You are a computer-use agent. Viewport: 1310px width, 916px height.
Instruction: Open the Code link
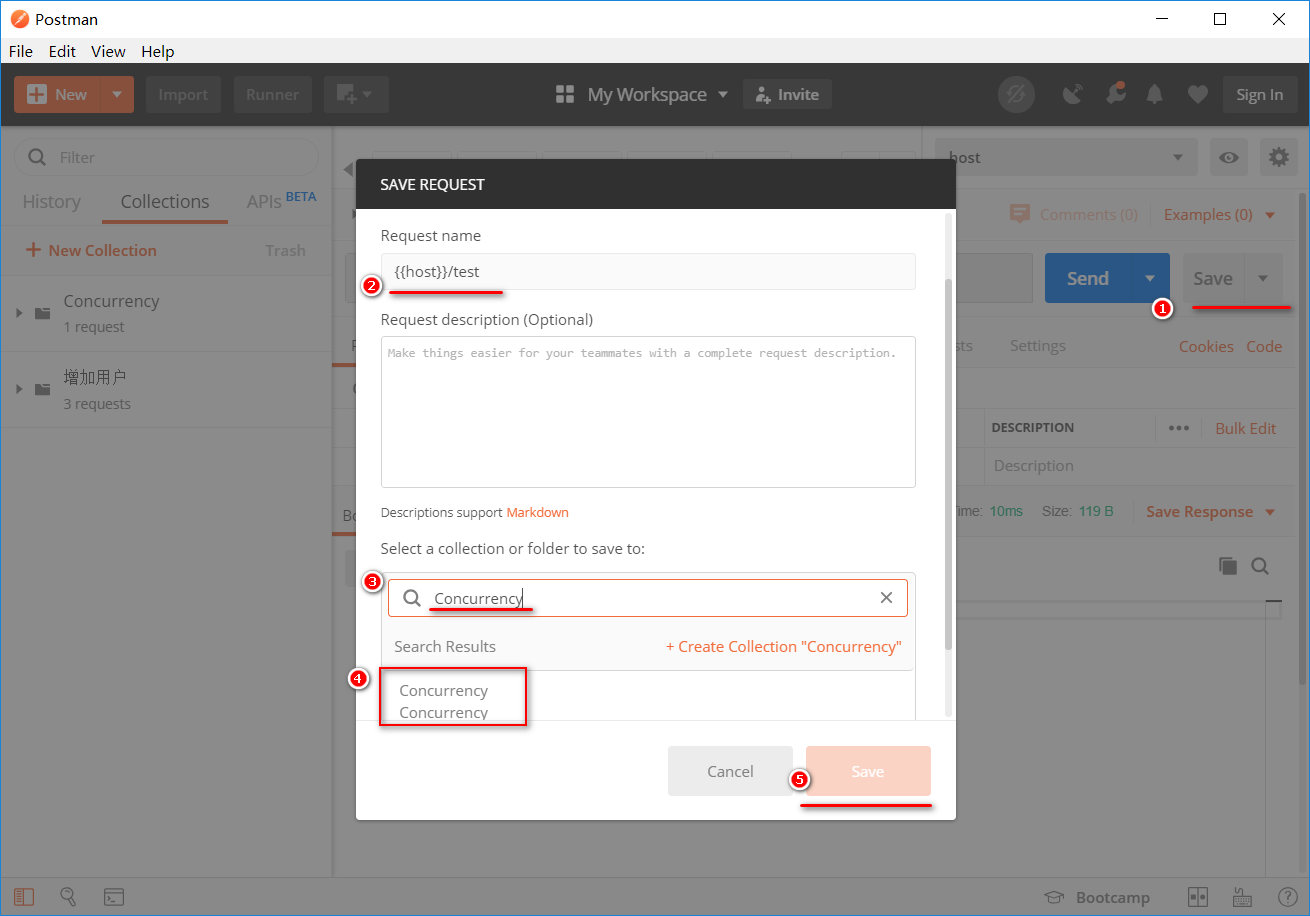[1264, 346]
